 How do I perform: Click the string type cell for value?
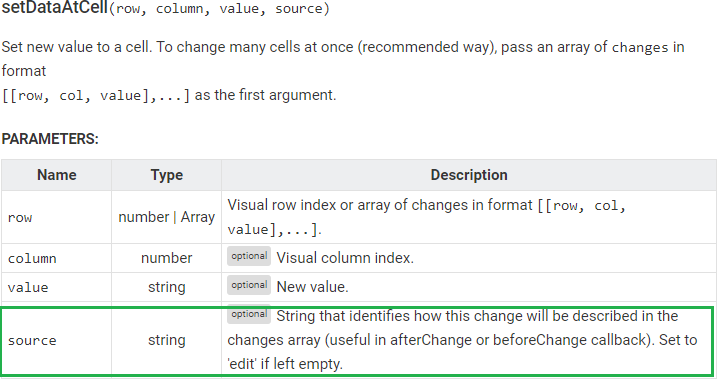point(167,287)
